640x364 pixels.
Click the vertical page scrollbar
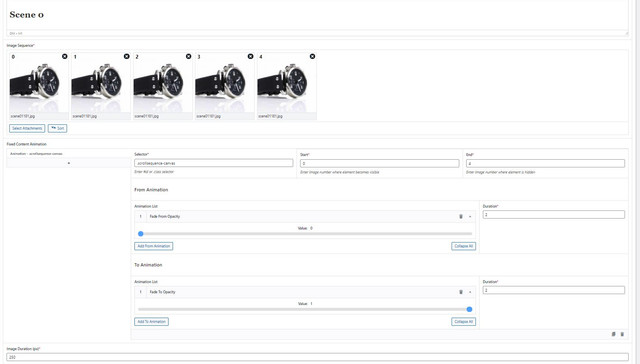pos(637,182)
